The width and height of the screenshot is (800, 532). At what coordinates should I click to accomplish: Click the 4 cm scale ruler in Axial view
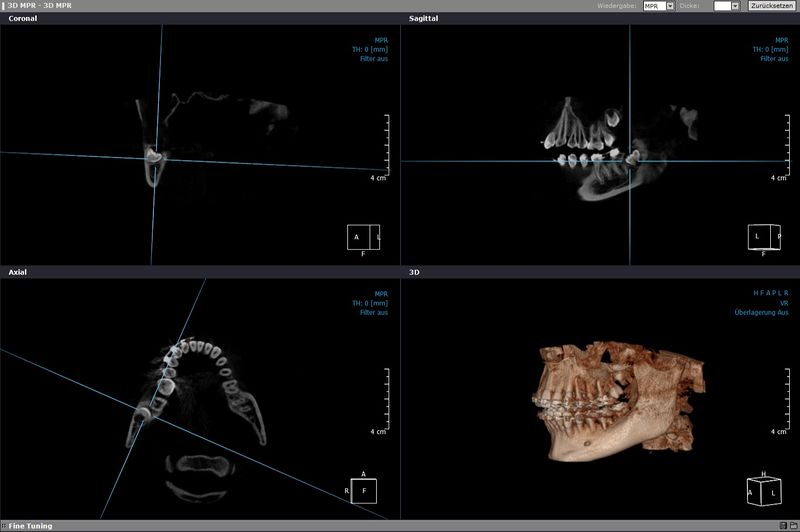[x=385, y=401]
